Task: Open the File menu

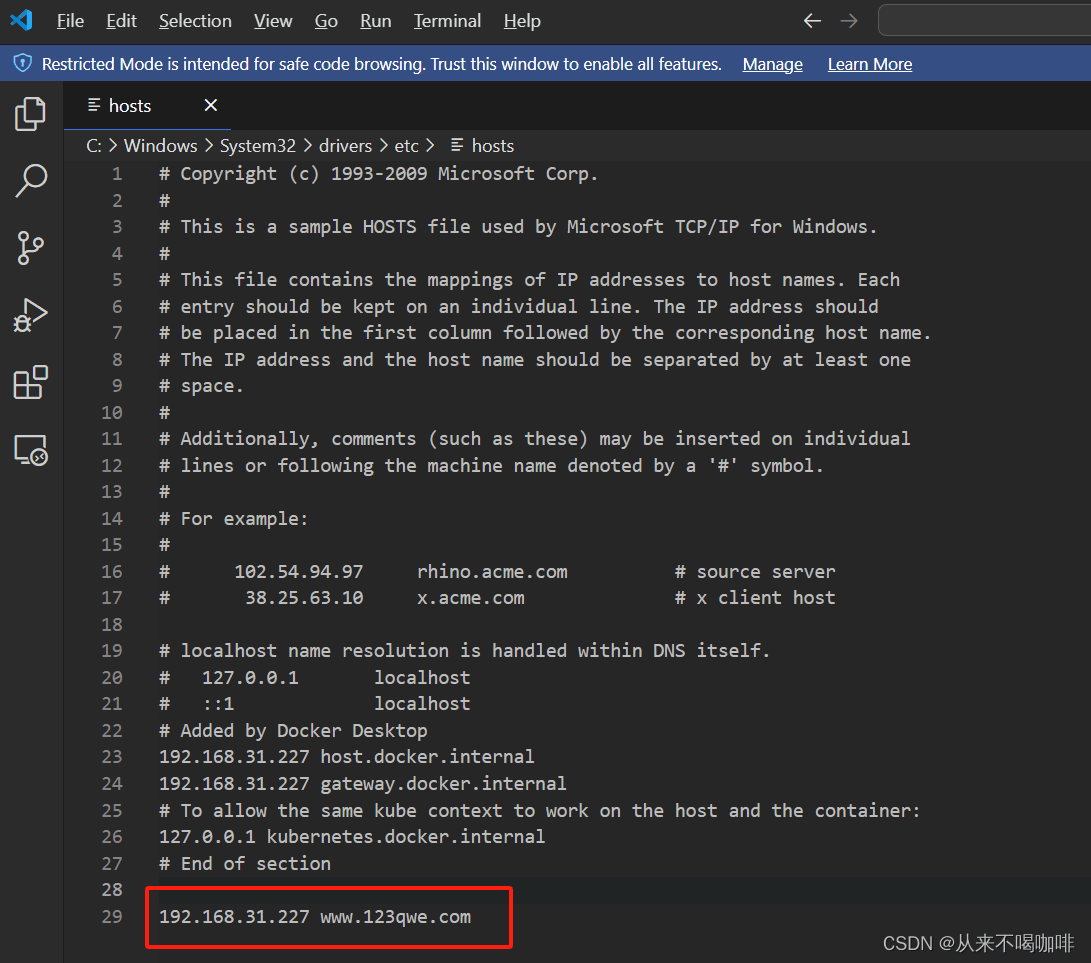Action: pos(70,21)
